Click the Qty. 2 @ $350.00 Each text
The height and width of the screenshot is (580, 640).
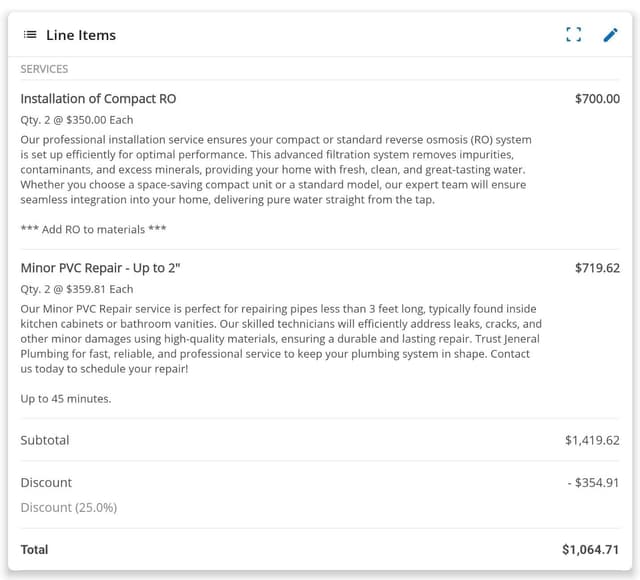(77, 120)
